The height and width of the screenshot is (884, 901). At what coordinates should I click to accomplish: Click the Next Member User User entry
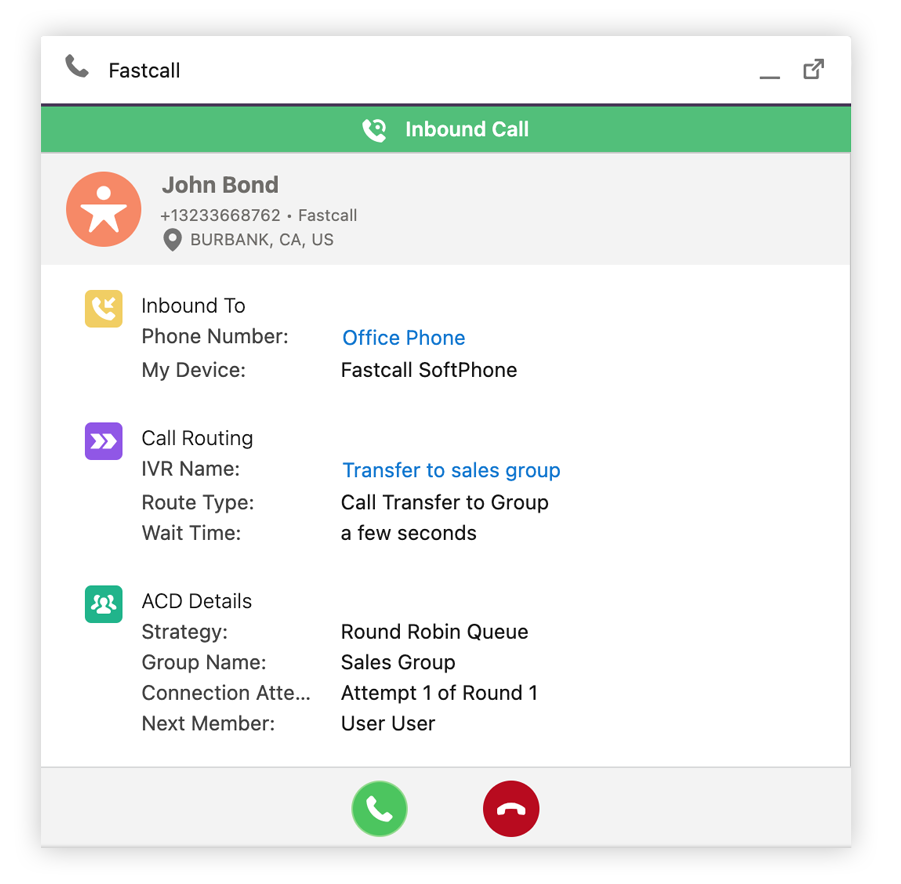[388, 723]
